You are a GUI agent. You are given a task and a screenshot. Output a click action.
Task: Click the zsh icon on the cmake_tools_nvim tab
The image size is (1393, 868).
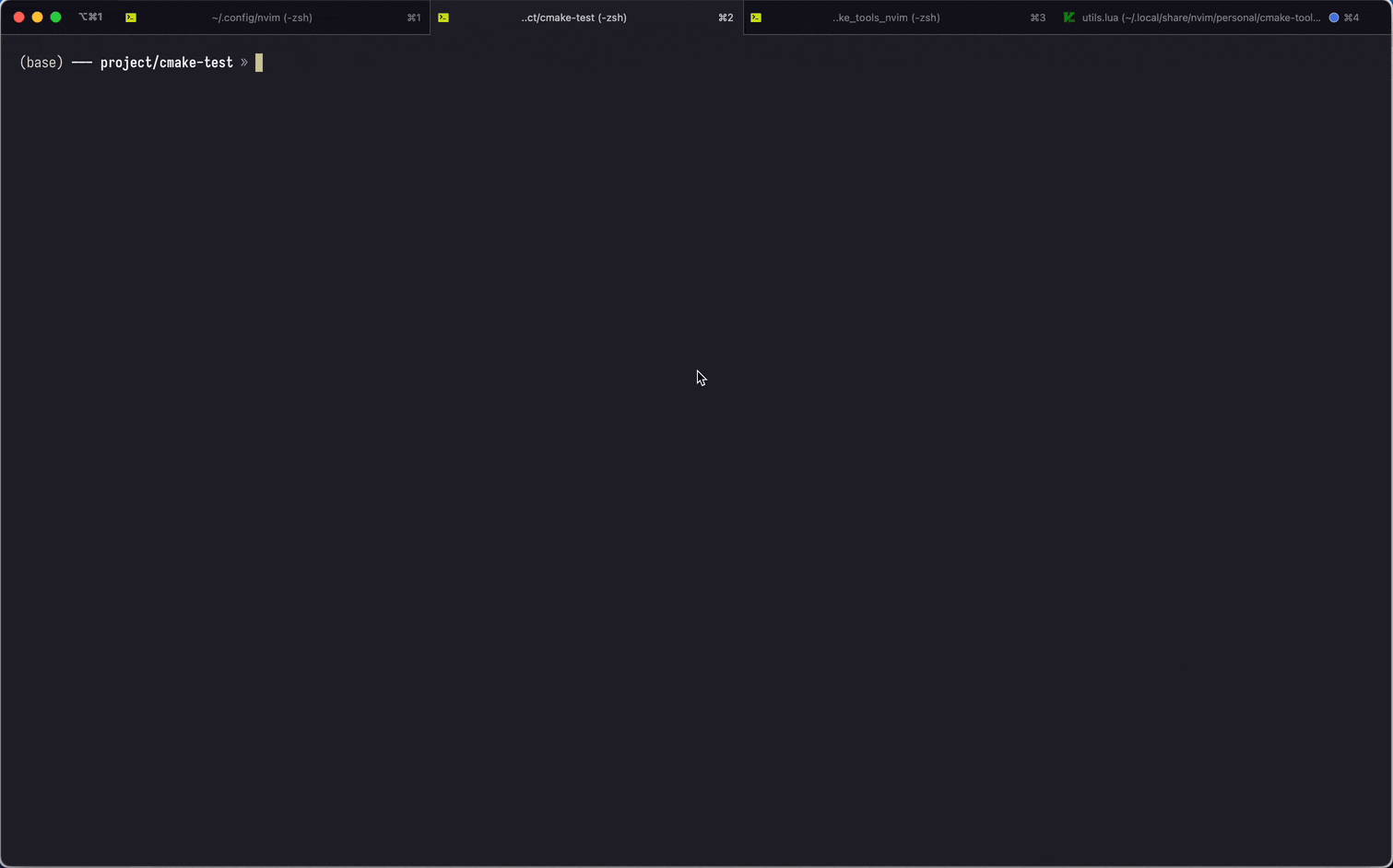756,17
